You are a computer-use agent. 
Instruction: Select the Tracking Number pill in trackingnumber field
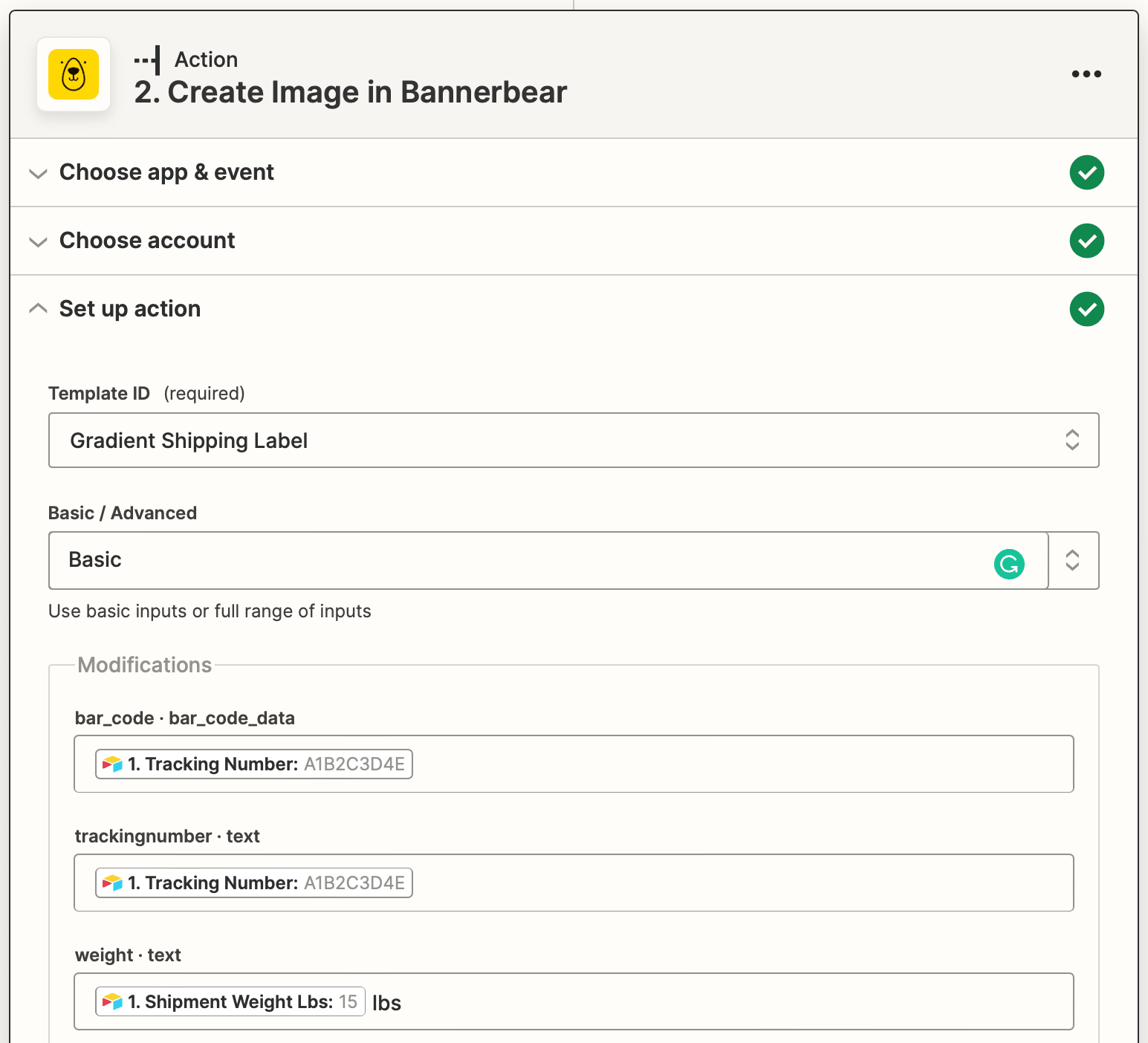click(253, 883)
